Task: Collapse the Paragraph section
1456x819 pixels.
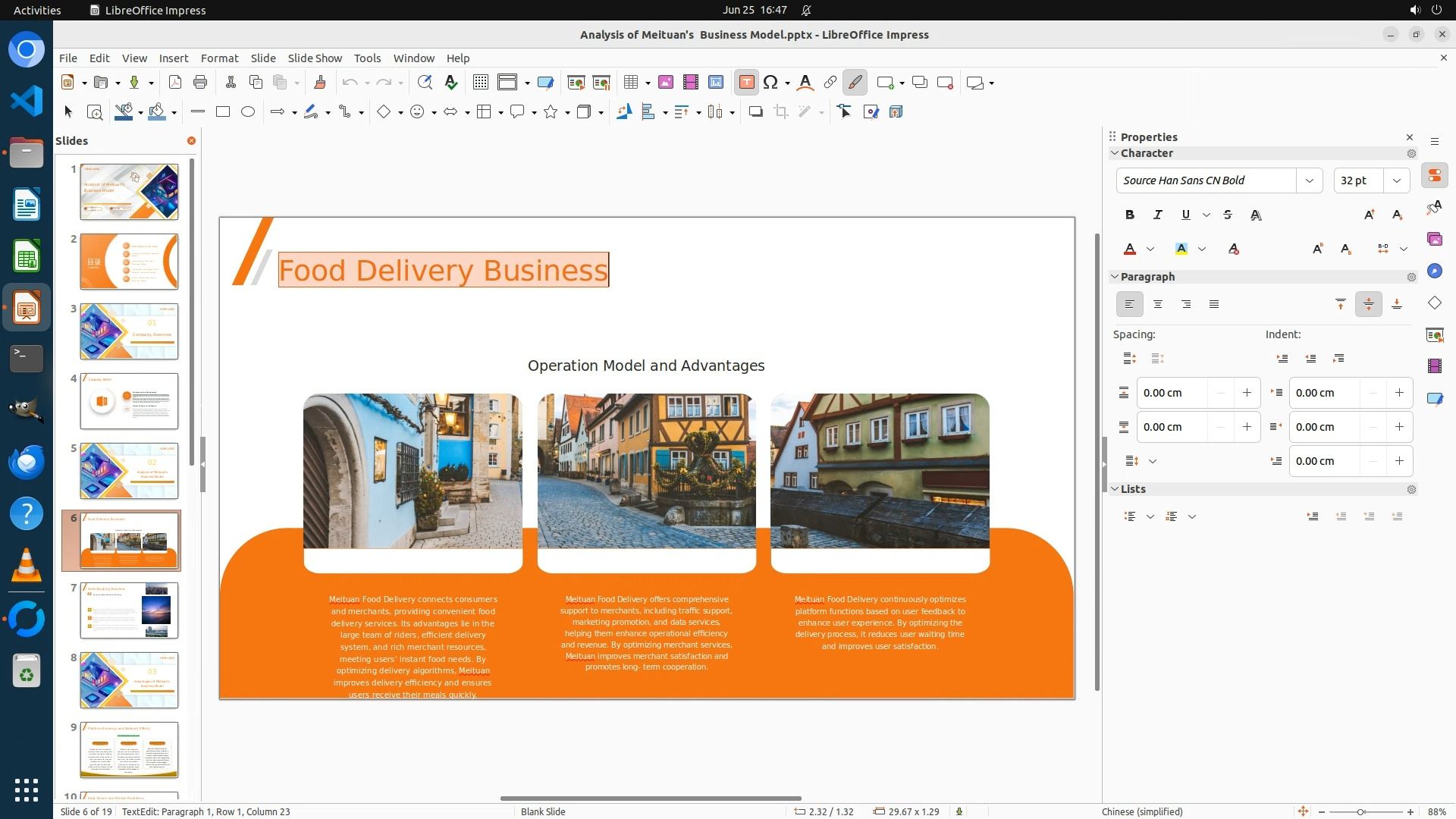Action: pyautogui.click(x=1115, y=277)
